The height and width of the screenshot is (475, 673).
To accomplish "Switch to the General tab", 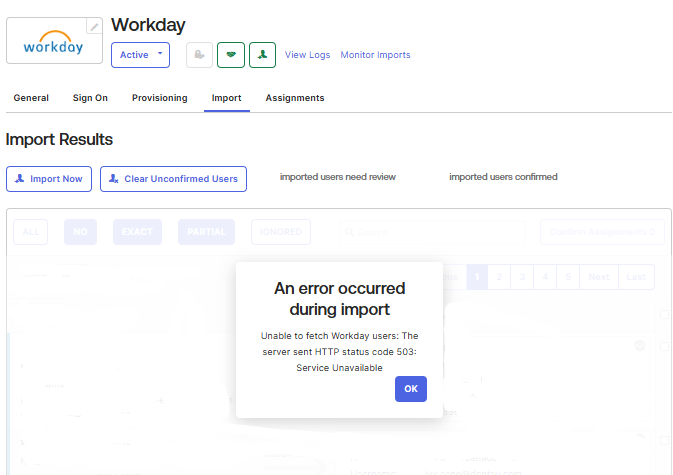I will pos(31,98).
